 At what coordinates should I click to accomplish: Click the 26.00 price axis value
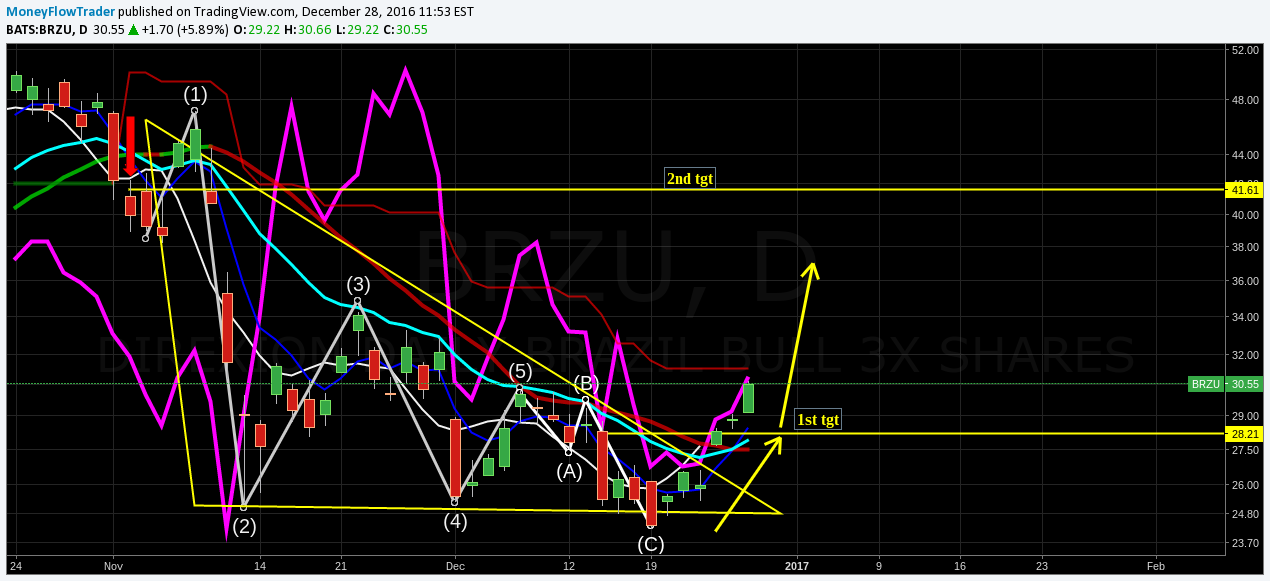point(1243,485)
